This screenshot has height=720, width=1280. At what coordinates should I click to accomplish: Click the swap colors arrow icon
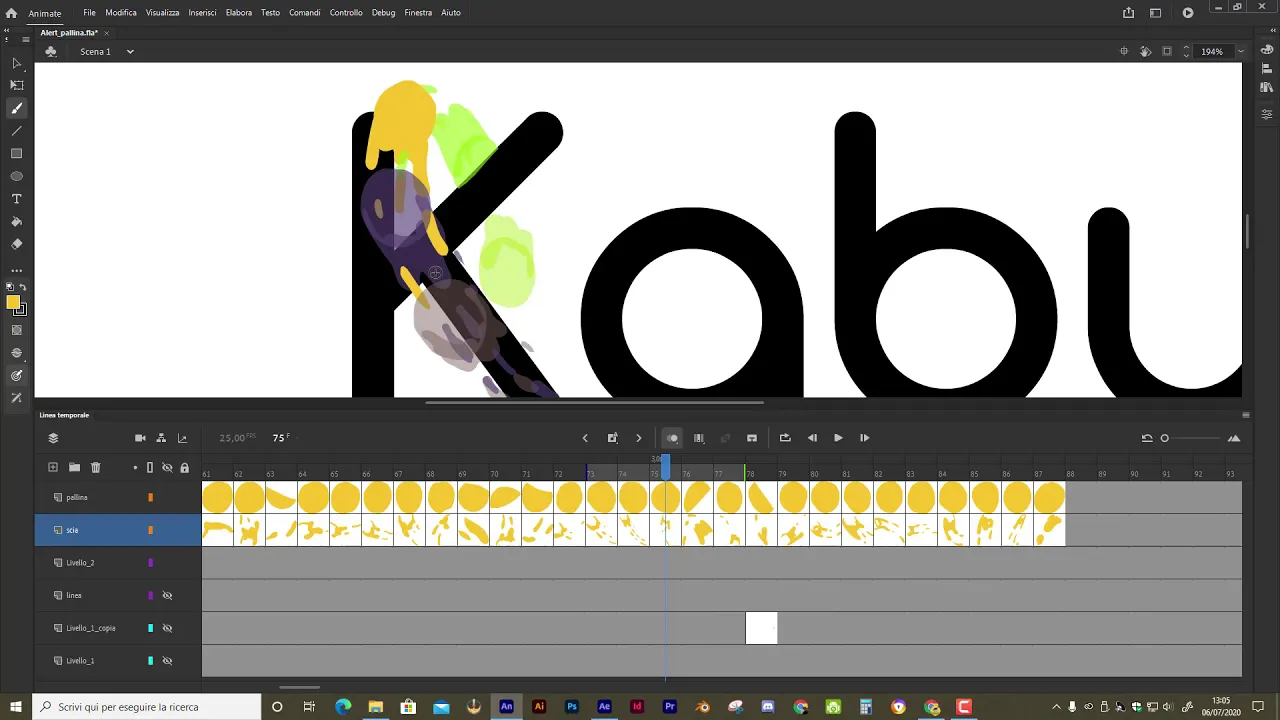[x=23, y=287]
